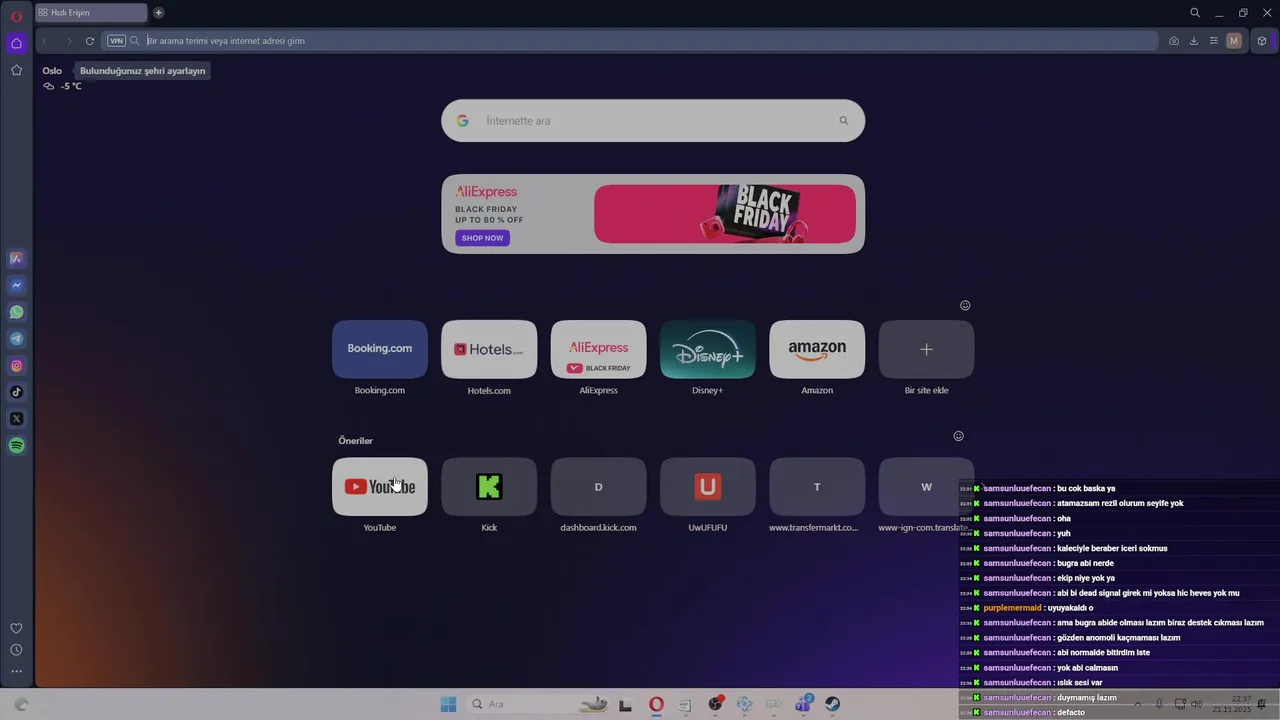Select the Hızlı Erişim tab
This screenshot has height=720, width=1280.
91,13
